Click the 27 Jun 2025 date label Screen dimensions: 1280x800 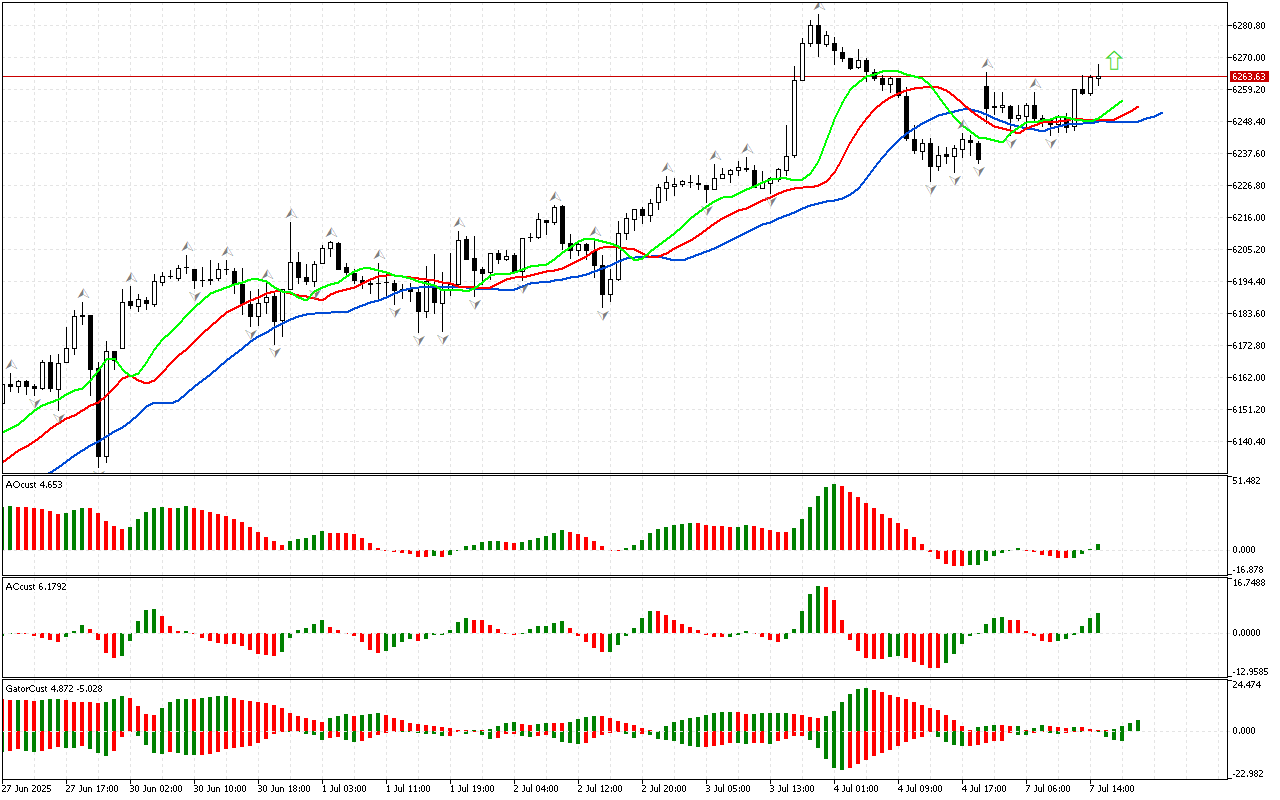[x=29, y=788]
